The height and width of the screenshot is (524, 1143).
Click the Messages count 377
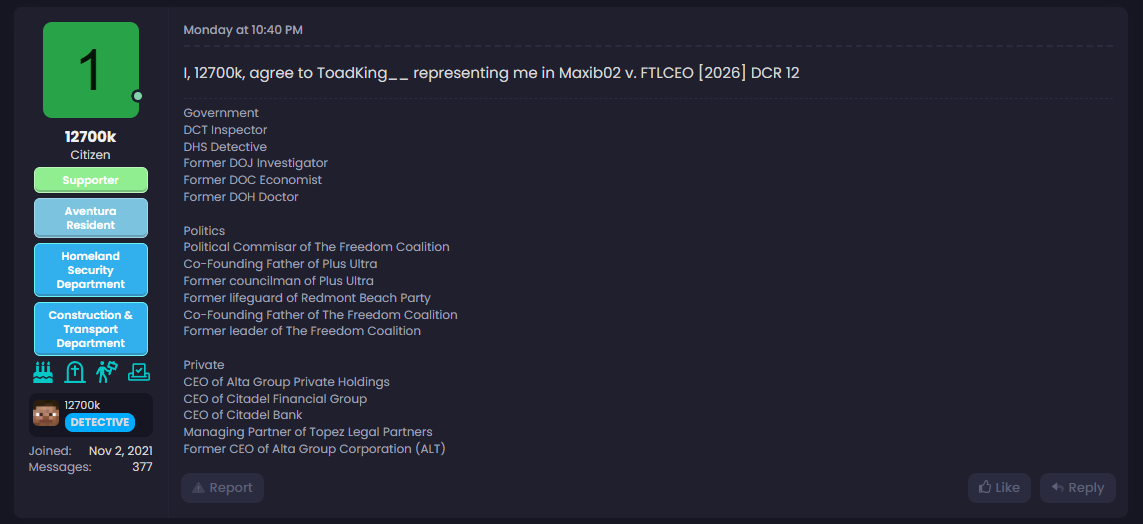tap(142, 467)
